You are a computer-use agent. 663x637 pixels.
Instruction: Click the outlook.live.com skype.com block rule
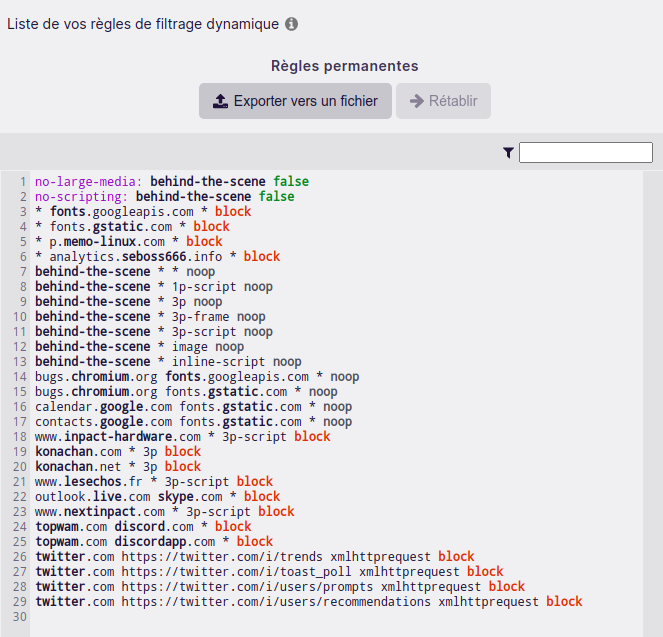(x=157, y=497)
